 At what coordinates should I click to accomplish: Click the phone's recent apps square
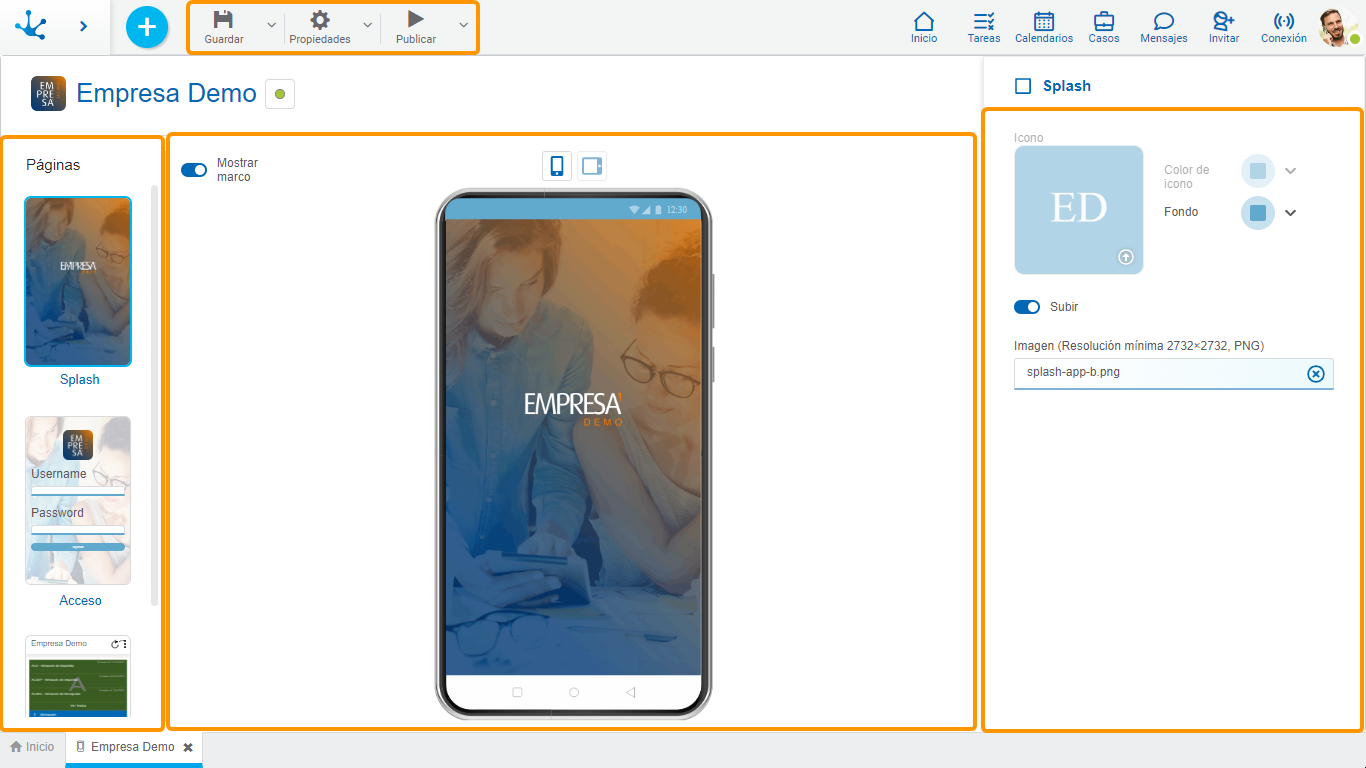(517, 692)
